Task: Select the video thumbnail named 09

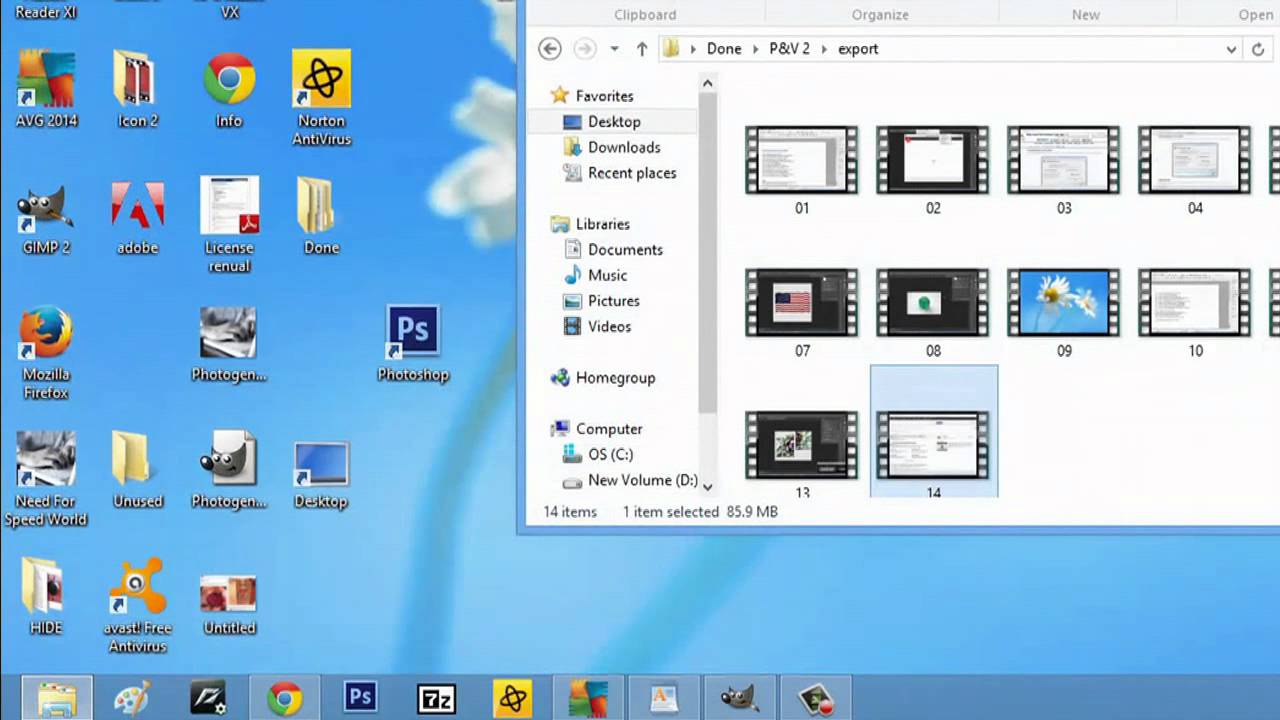Action: pos(1063,303)
